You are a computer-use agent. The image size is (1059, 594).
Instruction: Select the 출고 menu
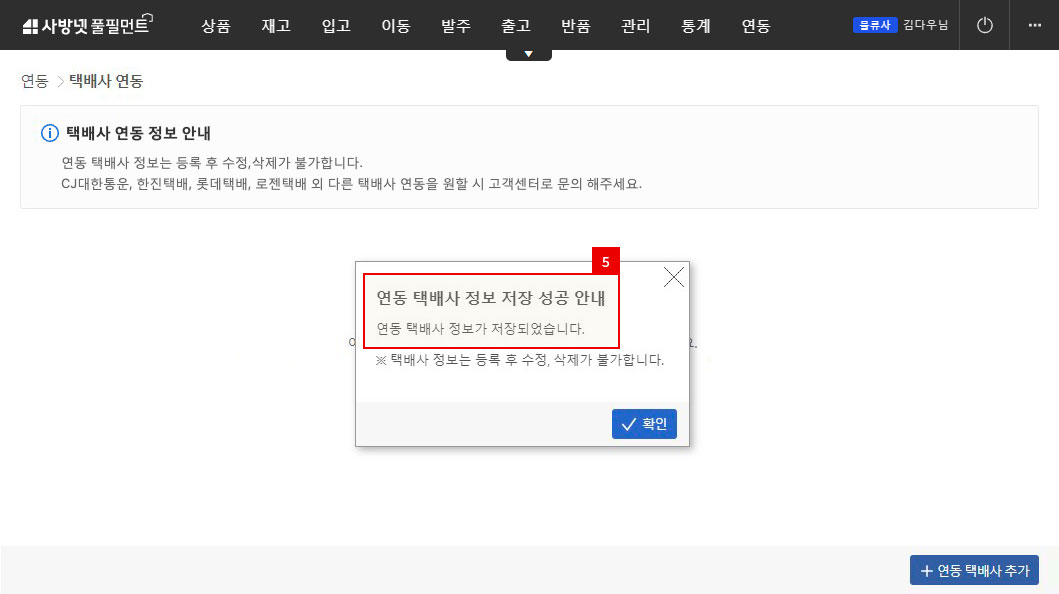click(x=516, y=27)
